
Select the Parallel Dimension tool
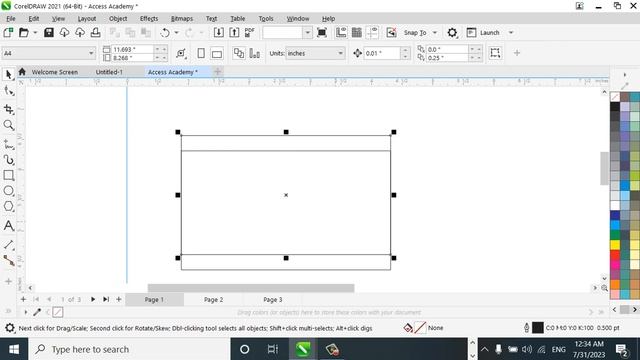coord(9,244)
